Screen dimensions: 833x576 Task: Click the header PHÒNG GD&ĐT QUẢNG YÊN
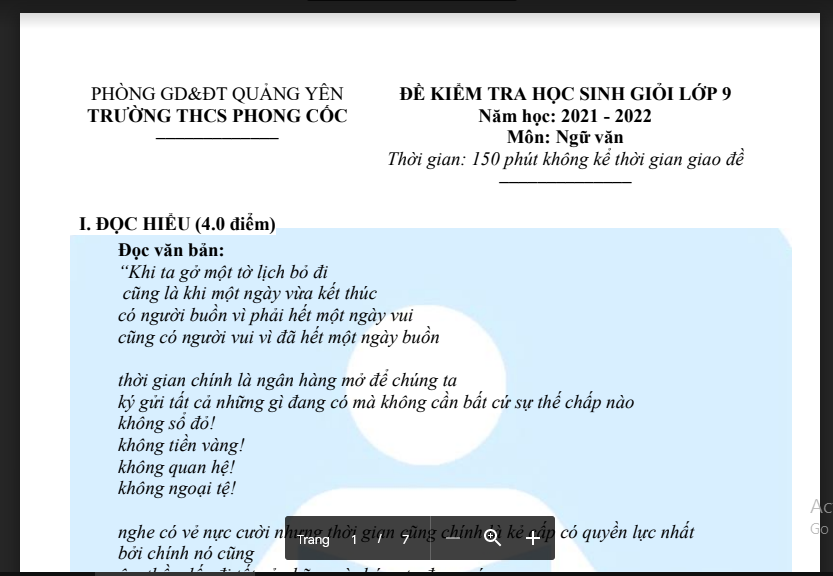point(217,93)
